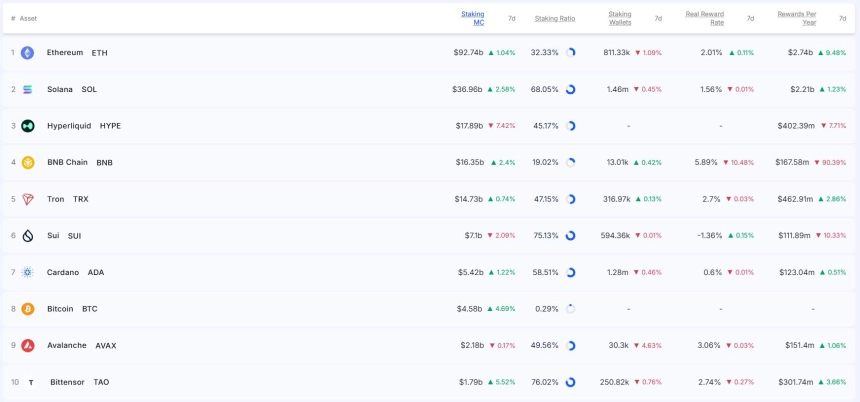
Task: Click the Ethereum logo icon
Action: point(27,53)
